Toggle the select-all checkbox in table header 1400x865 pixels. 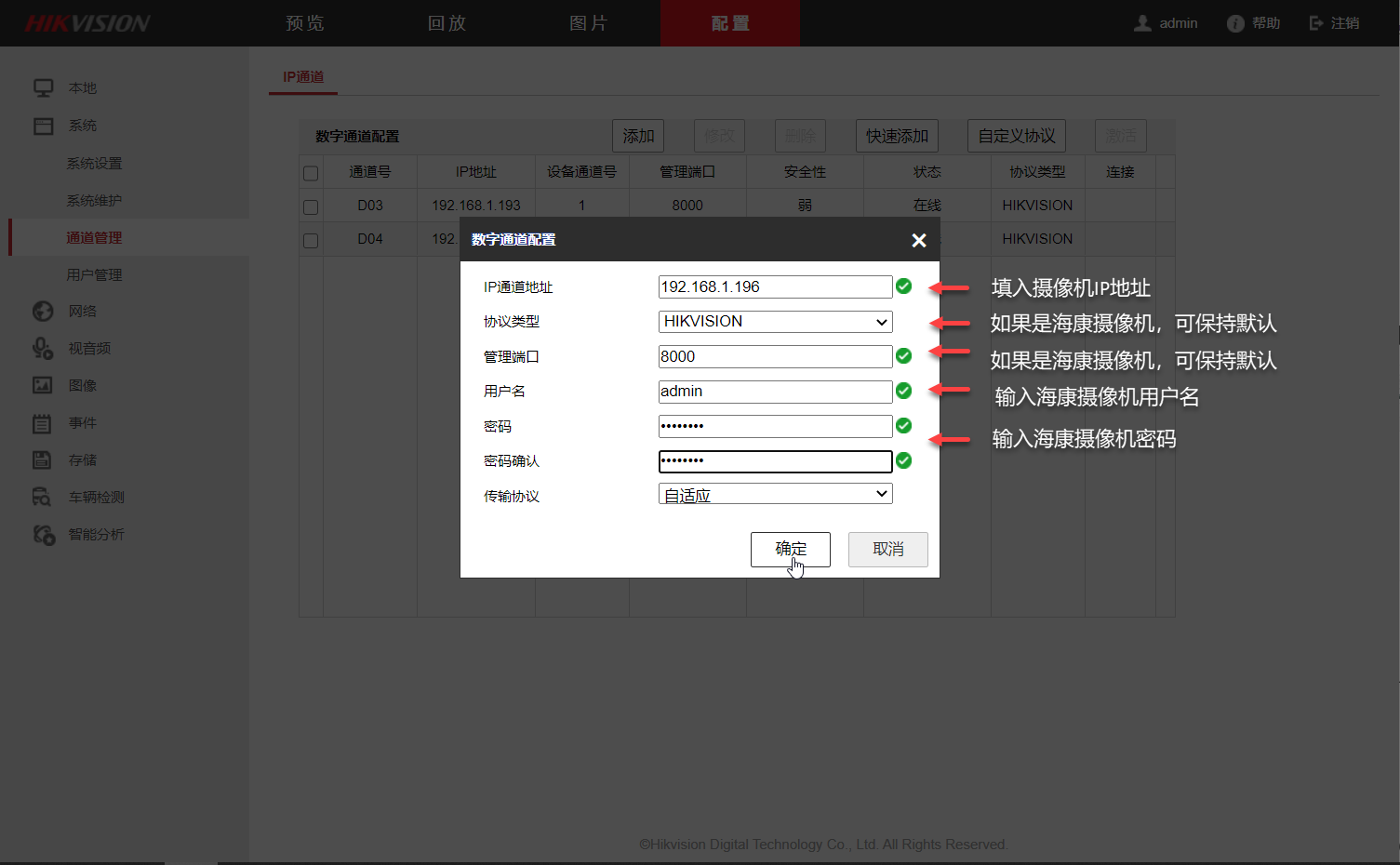click(311, 173)
